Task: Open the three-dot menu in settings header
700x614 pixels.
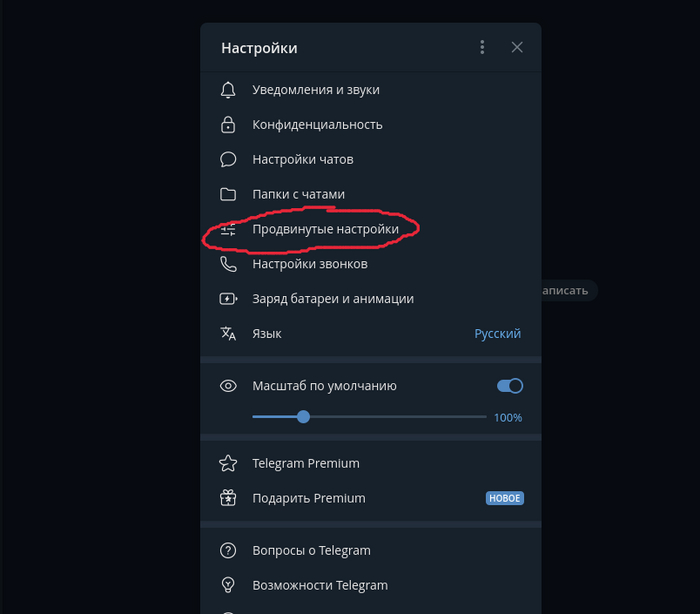Action: point(482,47)
